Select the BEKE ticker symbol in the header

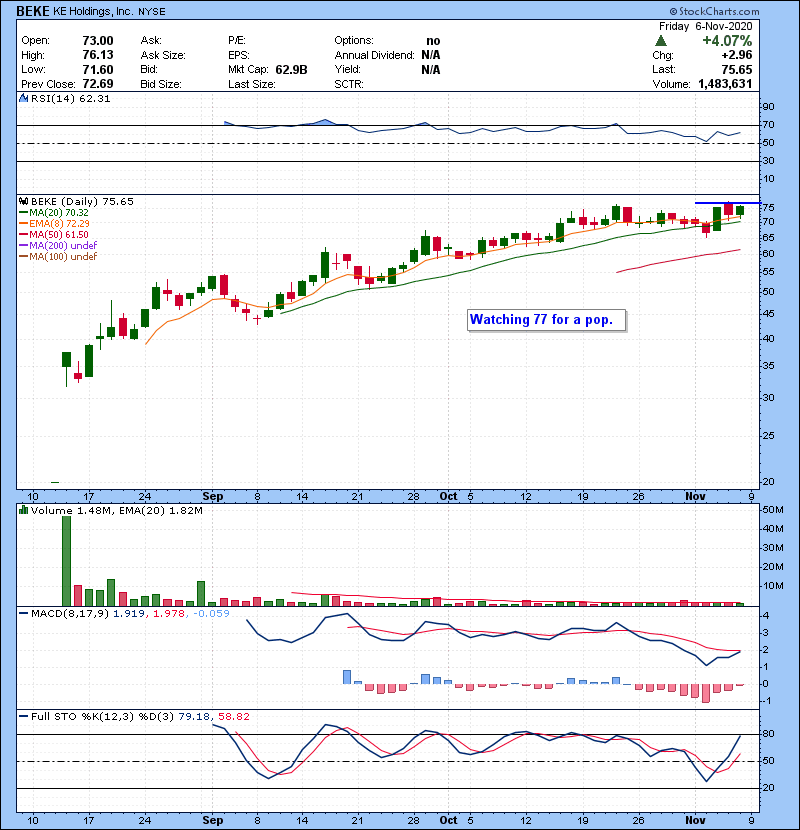pyautogui.click(x=33, y=11)
